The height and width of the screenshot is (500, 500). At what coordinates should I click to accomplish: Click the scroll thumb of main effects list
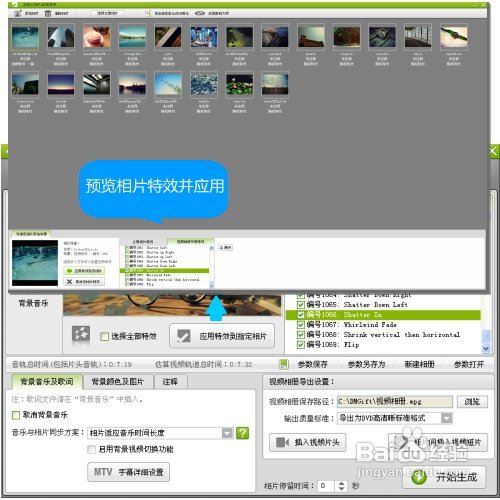[x=486, y=336]
